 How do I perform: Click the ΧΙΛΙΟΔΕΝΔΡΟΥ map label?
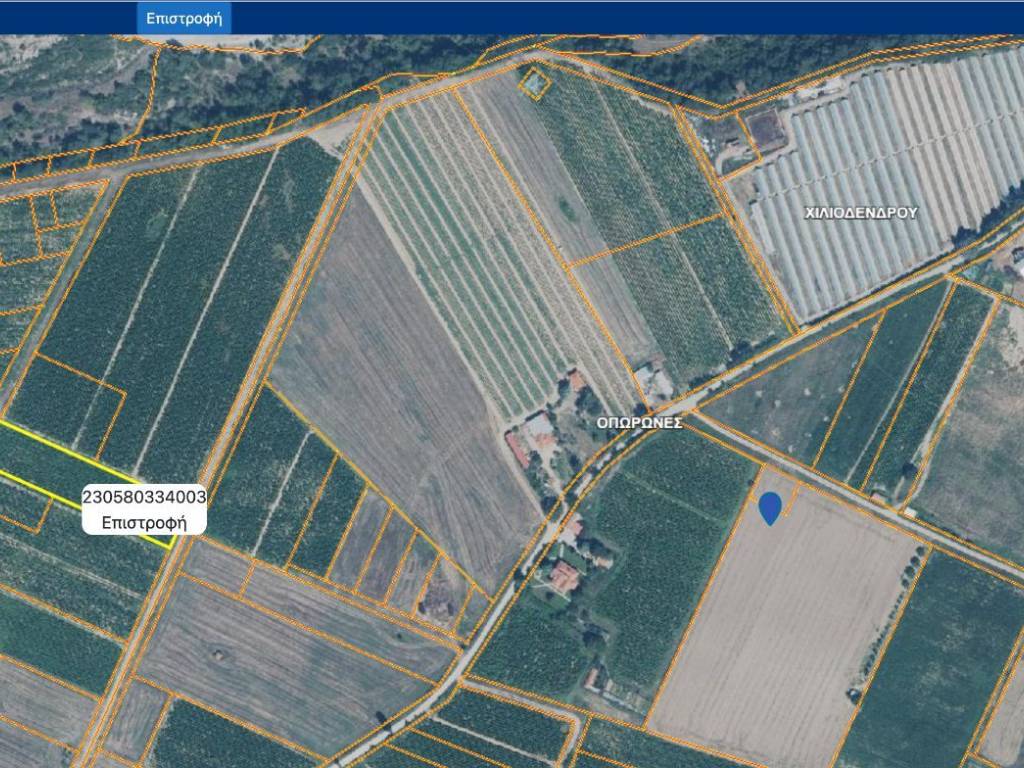point(861,213)
